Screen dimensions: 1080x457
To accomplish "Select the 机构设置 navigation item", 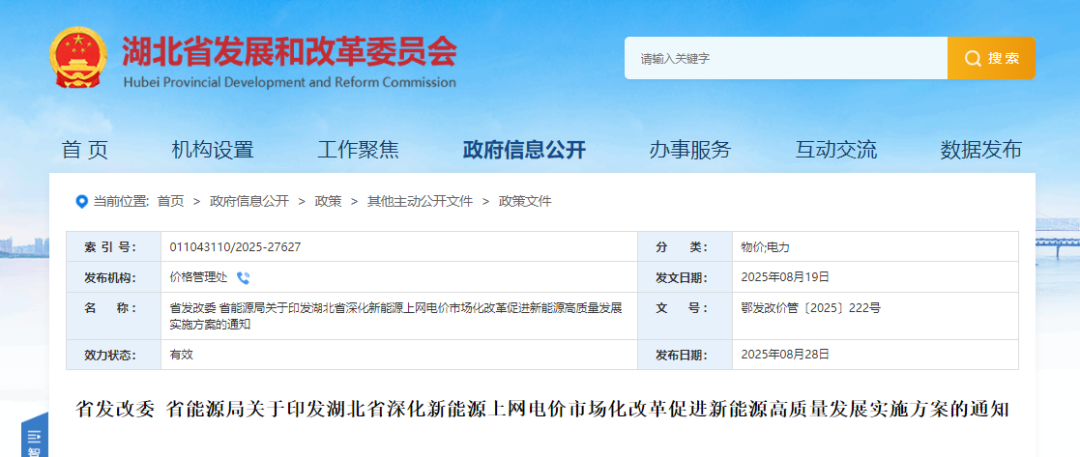I will click(x=213, y=150).
